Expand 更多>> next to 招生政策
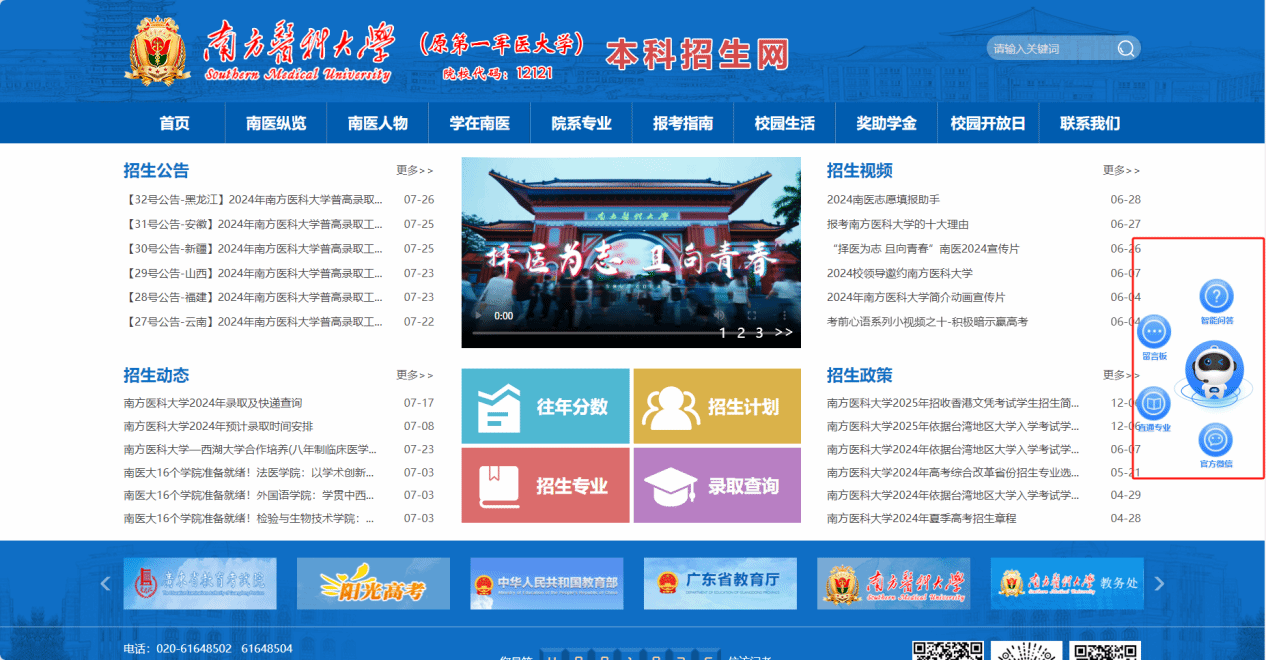This screenshot has height=660, width=1266. pyautogui.click(x=1121, y=375)
